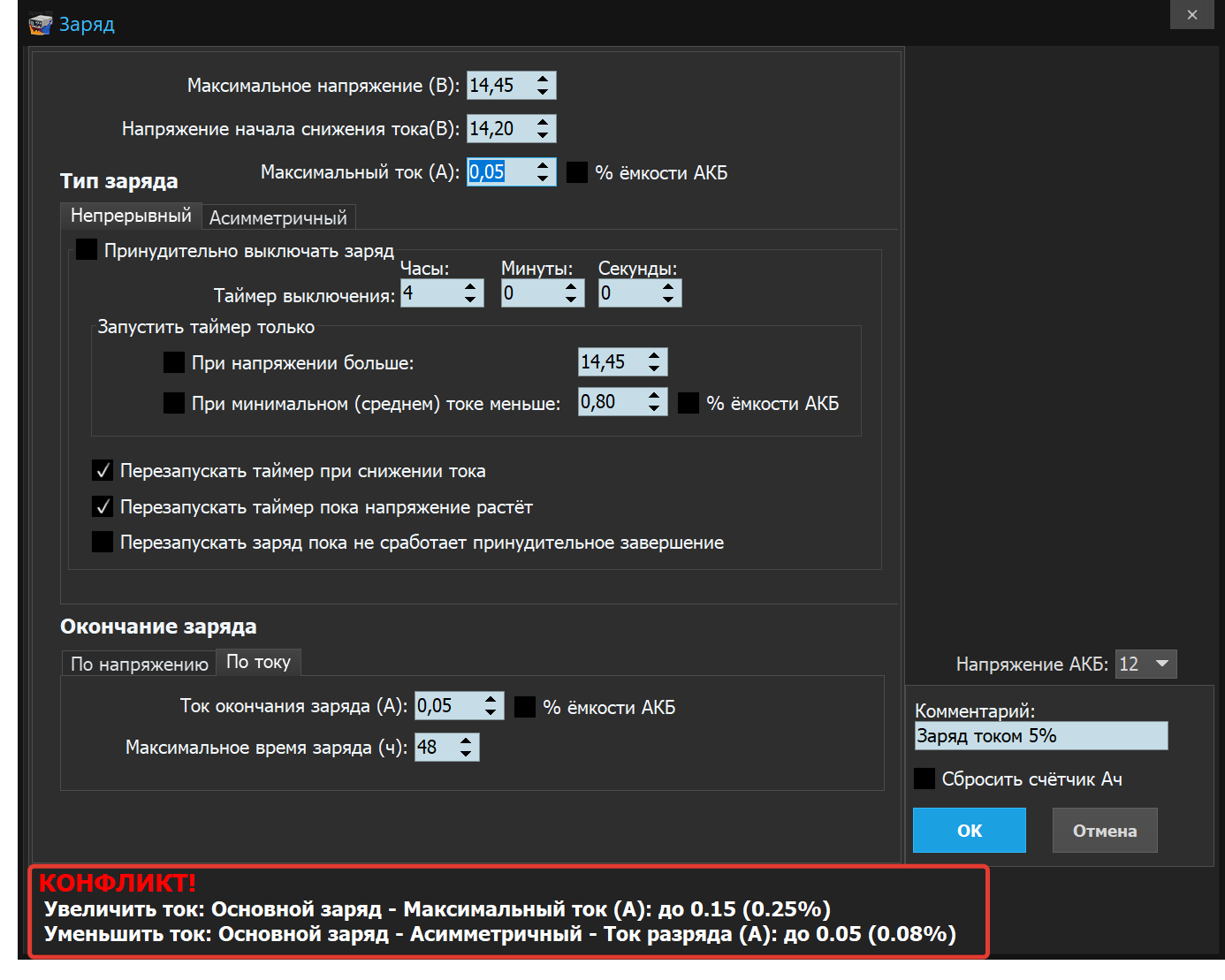Decrease Минуты timer value with down arrow
Viewport: 1225px width, 980px height.
571,300
